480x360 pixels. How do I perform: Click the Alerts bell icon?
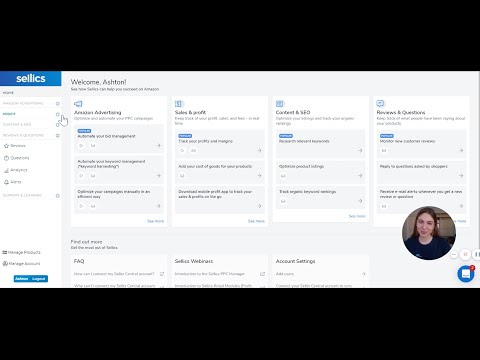click(6, 182)
